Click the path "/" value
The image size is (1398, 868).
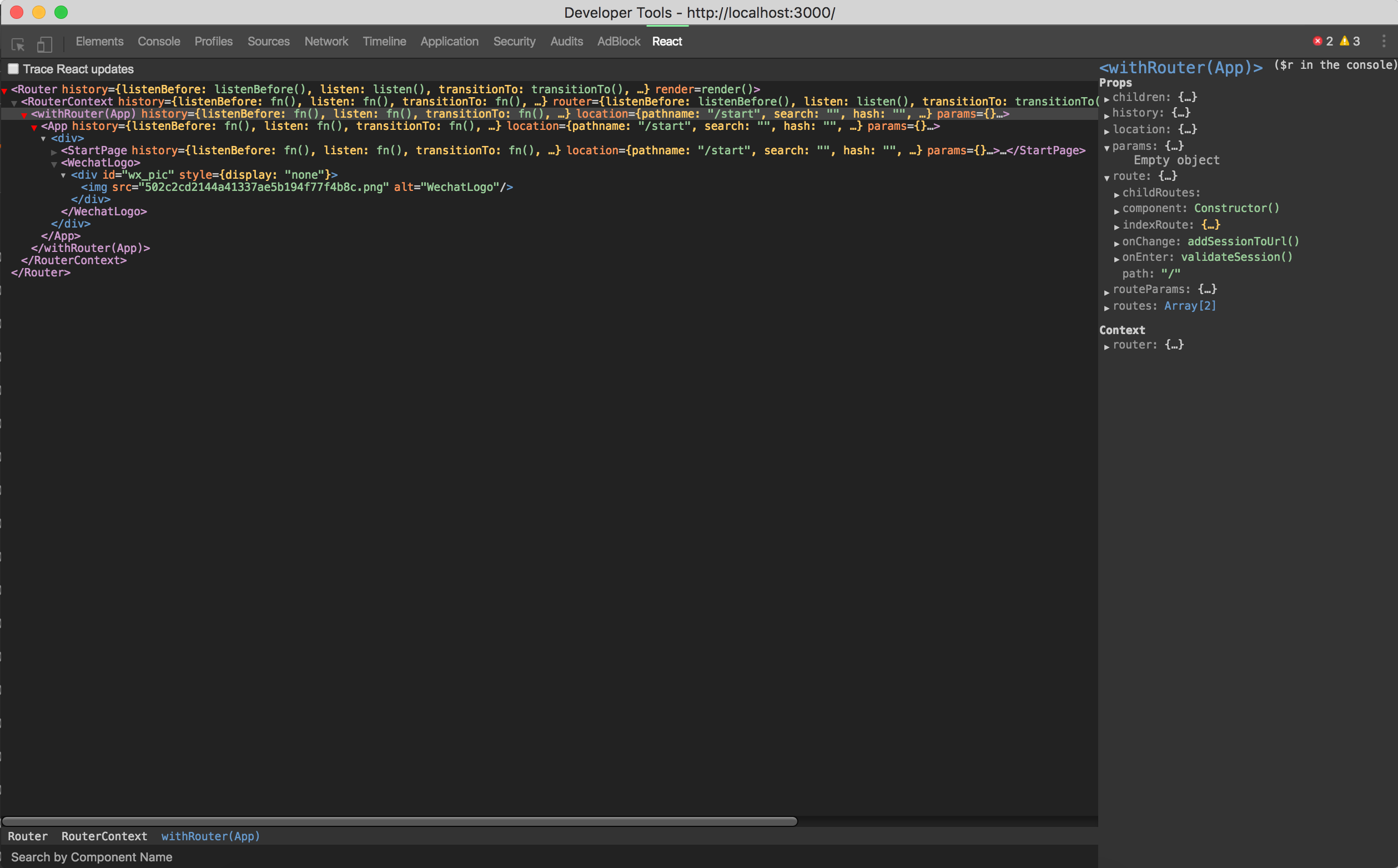pyautogui.click(x=1171, y=274)
